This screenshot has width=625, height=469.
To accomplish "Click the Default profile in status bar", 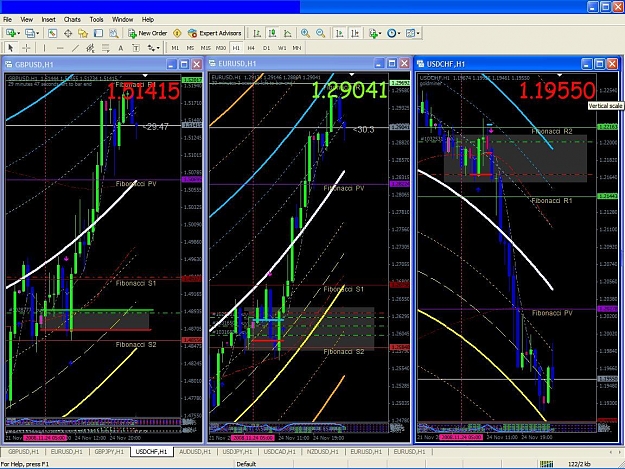I will (246, 464).
